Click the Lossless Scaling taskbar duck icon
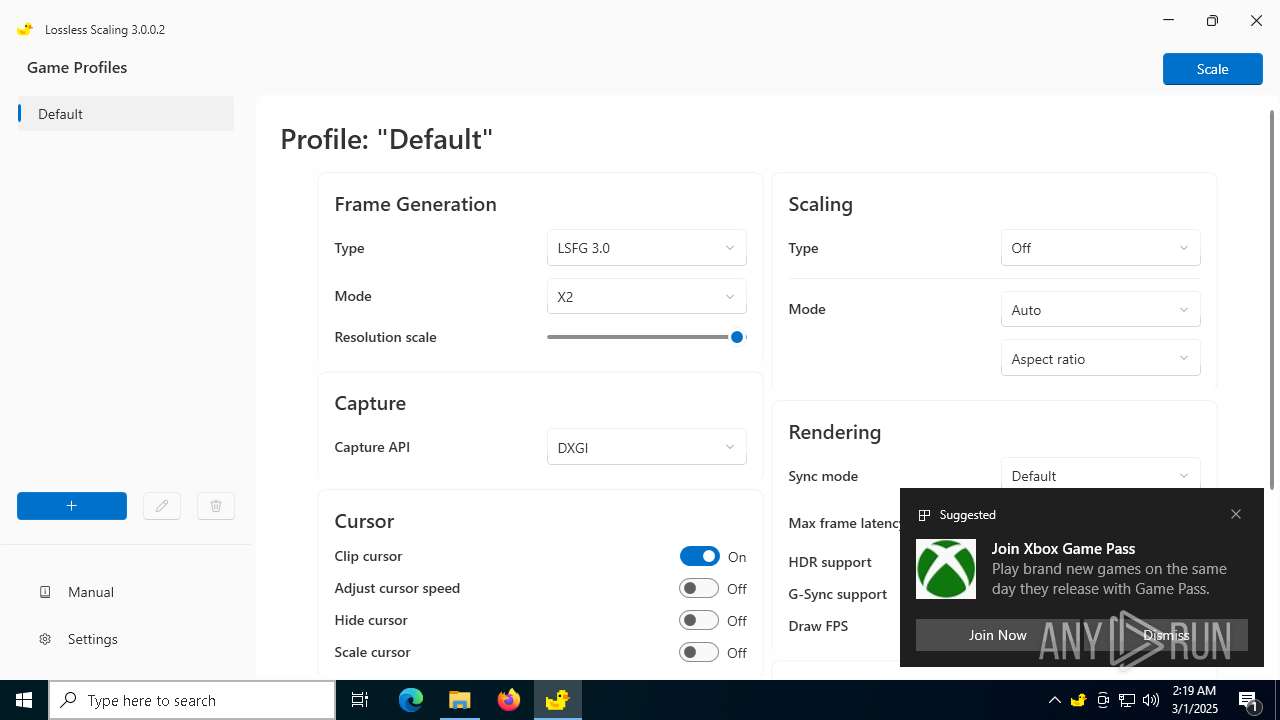The image size is (1280, 720). (557, 700)
